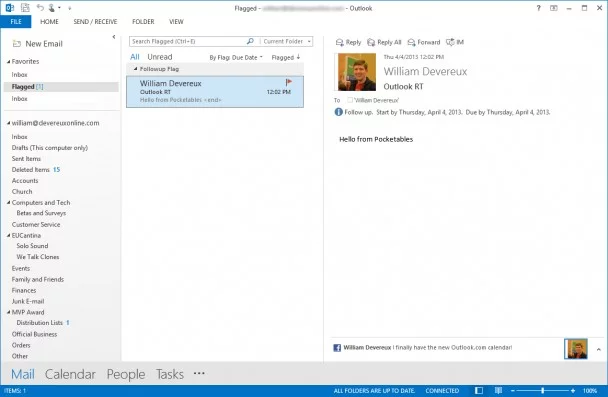The height and width of the screenshot is (397, 608).
Task: Click the Reply arrow icon
Action: click(x=340, y=42)
